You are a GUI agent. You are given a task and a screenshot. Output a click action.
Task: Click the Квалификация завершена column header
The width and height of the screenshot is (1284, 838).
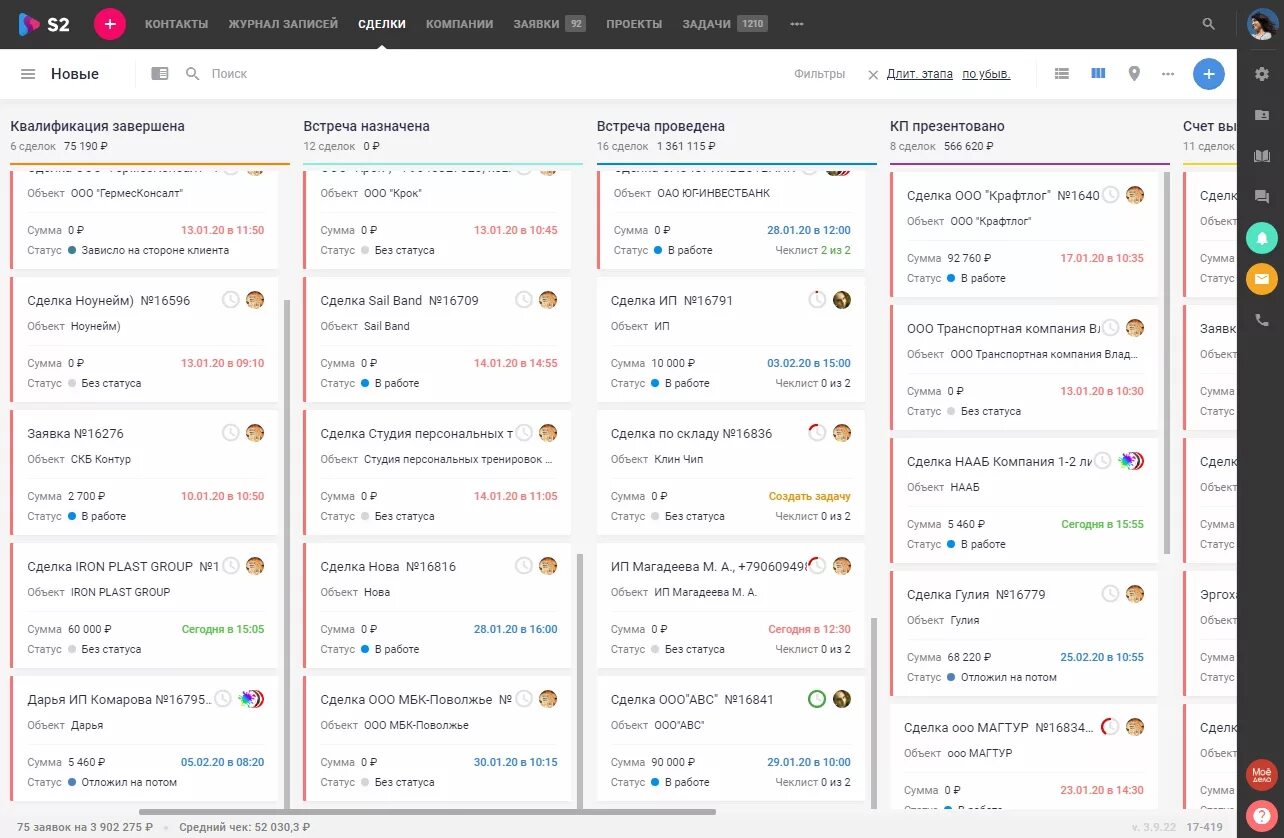click(x=97, y=126)
